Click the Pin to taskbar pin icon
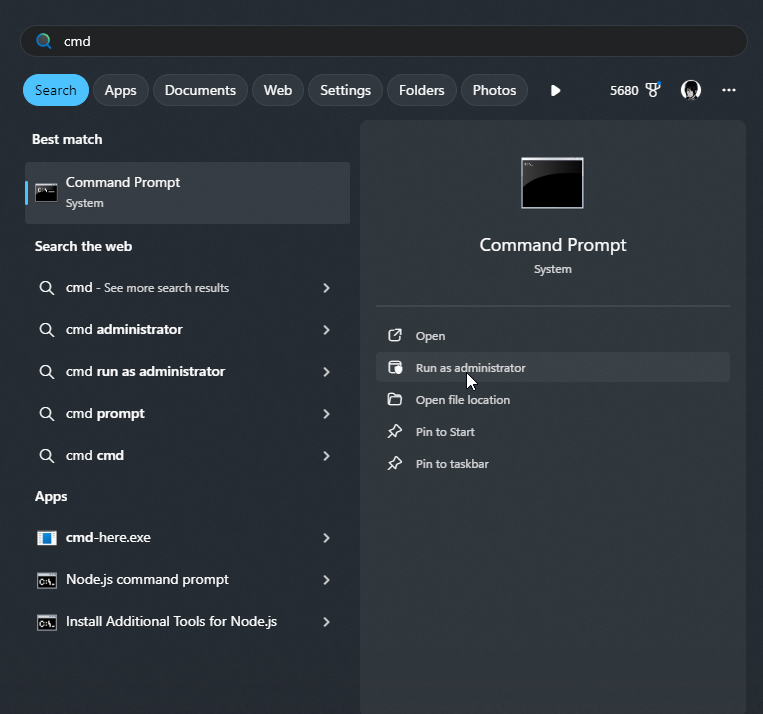Image resolution: width=763 pixels, height=714 pixels. click(395, 463)
